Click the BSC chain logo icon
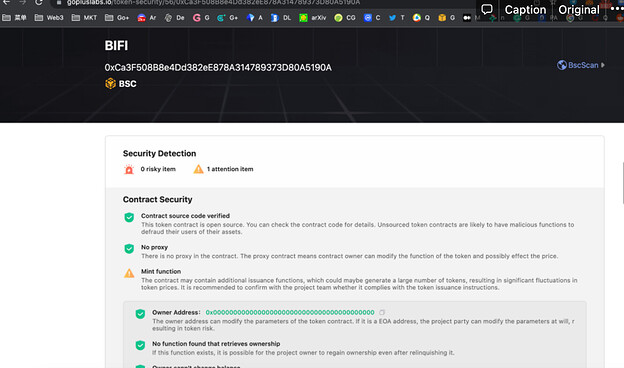Image resolution: width=624 pixels, height=368 pixels. point(110,84)
